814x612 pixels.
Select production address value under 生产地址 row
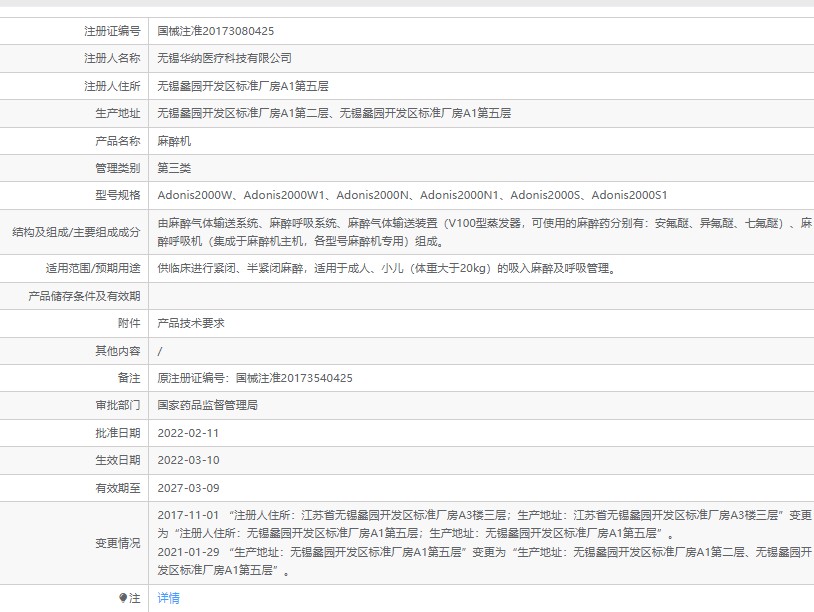334,113
